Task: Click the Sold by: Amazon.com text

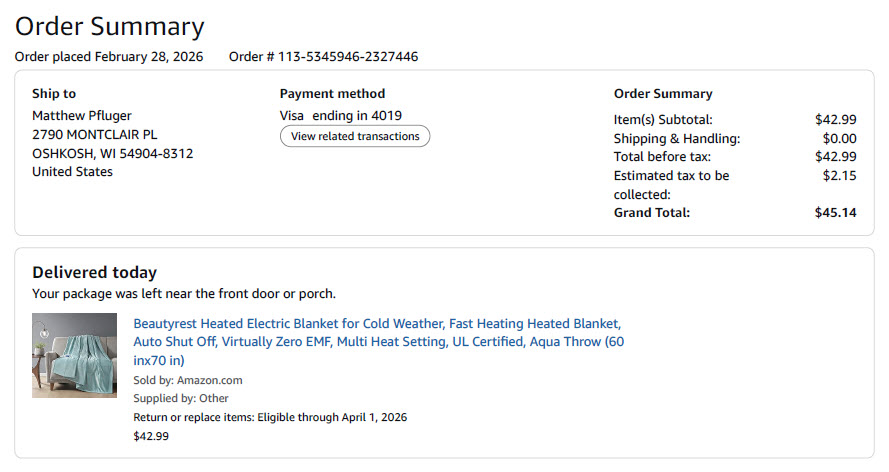Action: [x=188, y=380]
